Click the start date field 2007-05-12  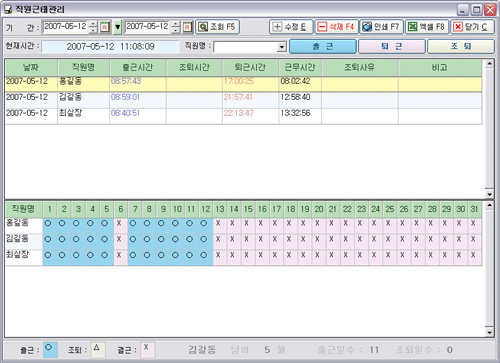66,27
